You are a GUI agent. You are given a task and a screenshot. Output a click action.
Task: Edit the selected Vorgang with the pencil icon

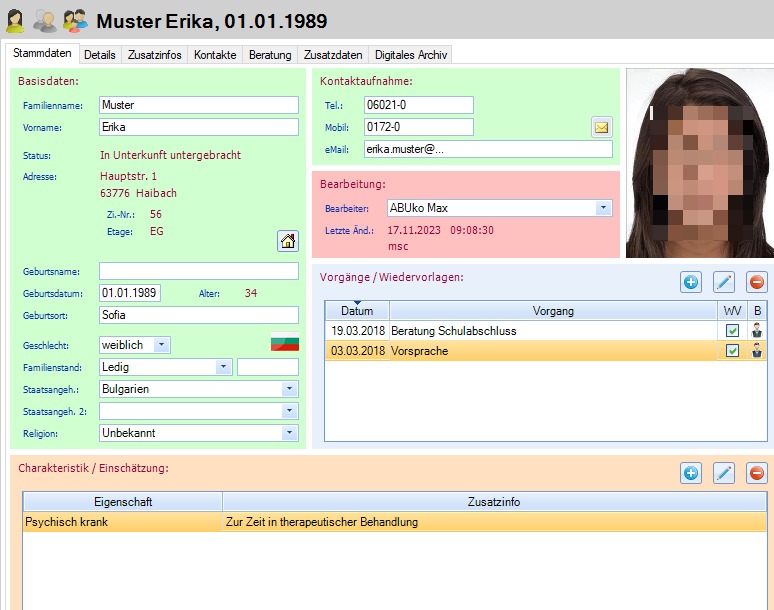click(724, 283)
